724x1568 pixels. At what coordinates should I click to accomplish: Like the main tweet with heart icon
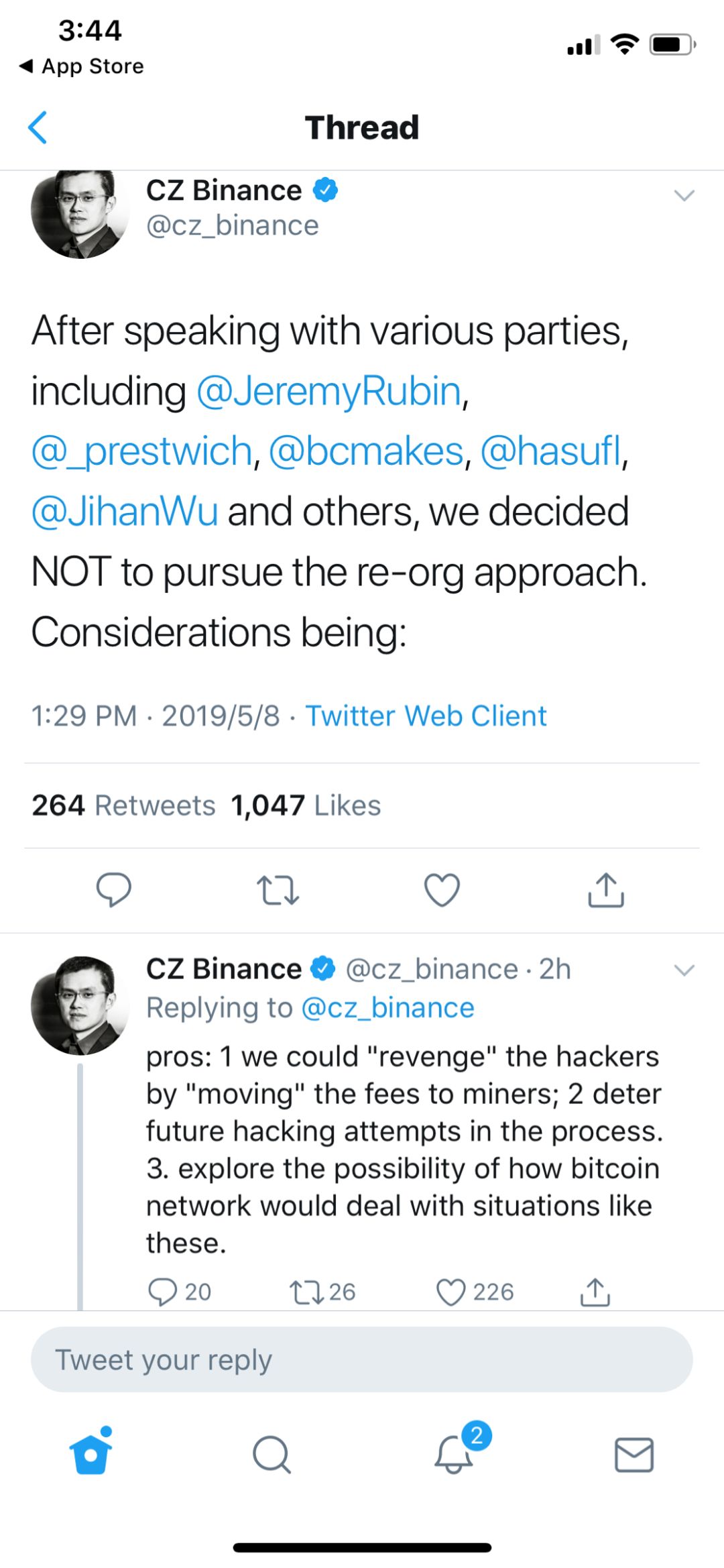pyautogui.click(x=442, y=890)
